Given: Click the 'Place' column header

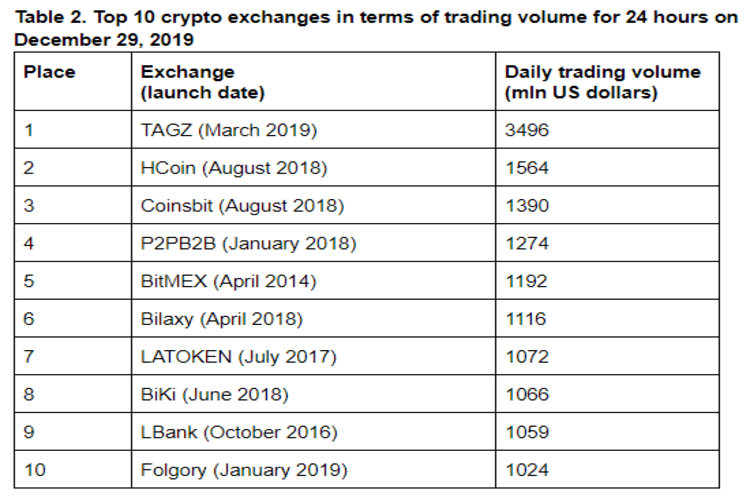Looking at the screenshot, I should pyautogui.click(x=50, y=73).
